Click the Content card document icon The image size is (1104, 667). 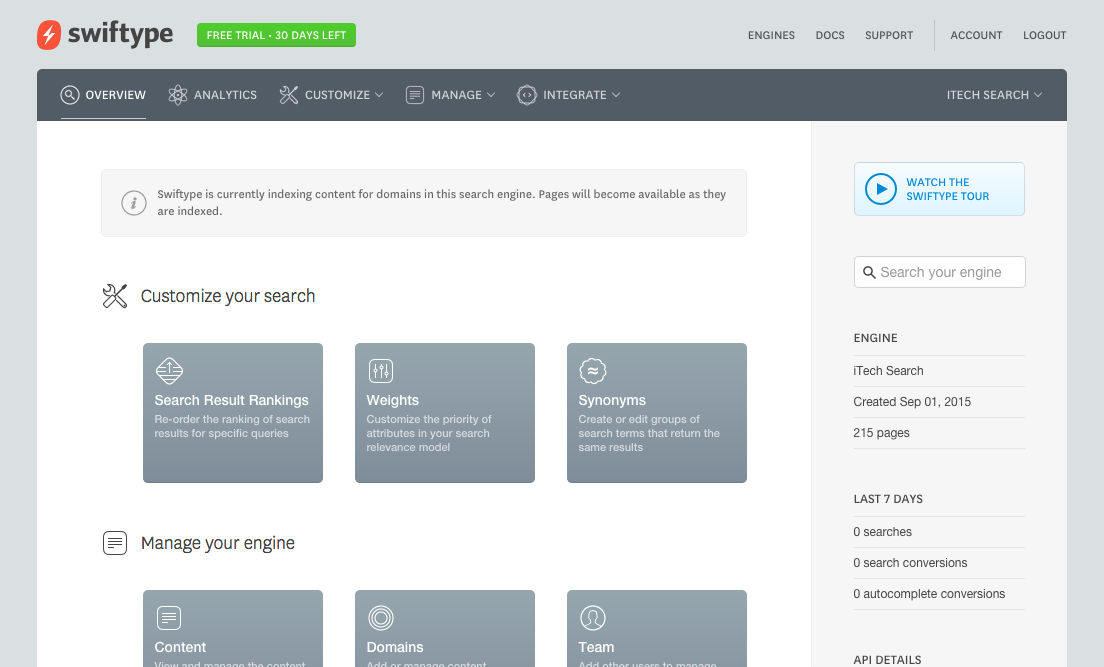coord(169,618)
